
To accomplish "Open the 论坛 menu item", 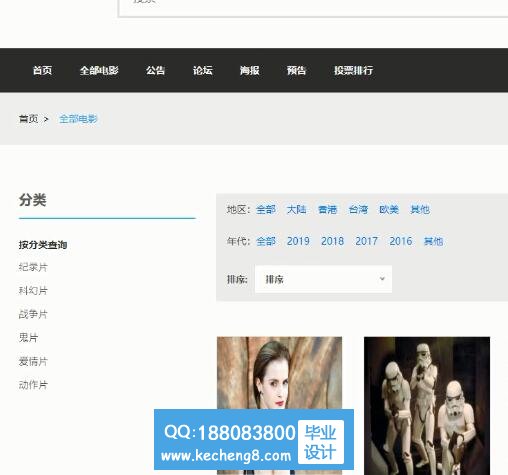I will (202, 70).
